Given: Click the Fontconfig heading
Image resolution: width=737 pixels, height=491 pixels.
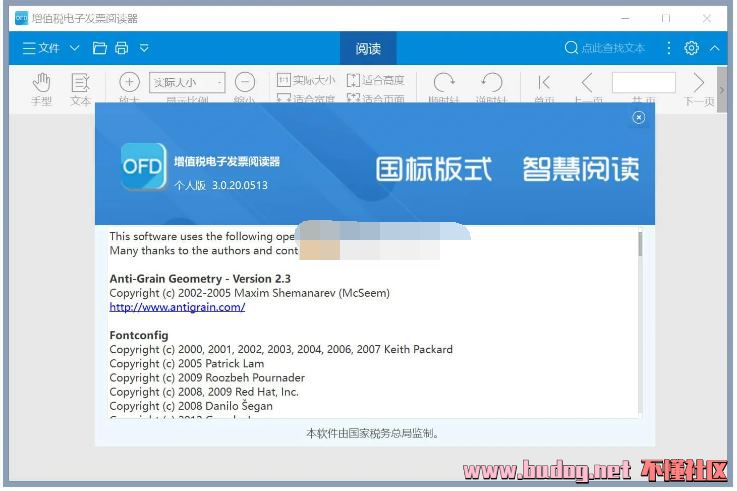Looking at the screenshot, I should pyautogui.click(x=139, y=335).
